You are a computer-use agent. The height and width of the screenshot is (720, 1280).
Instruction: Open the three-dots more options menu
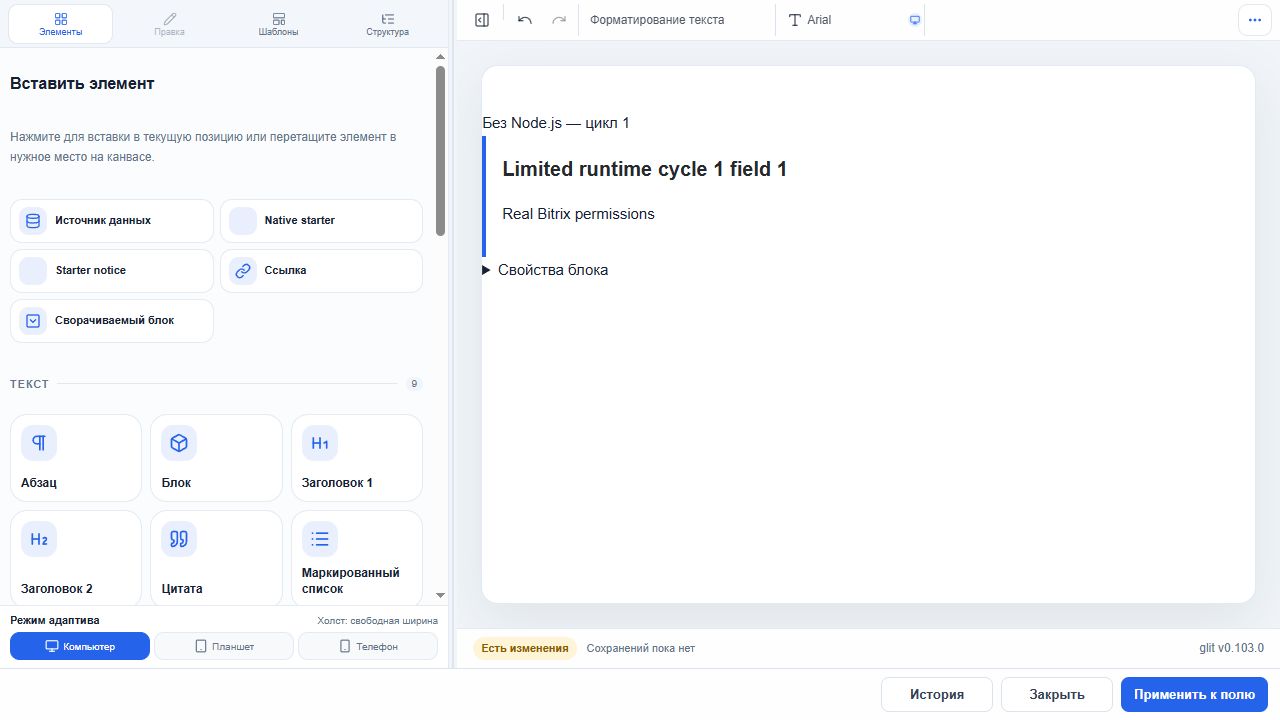pyautogui.click(x=1255, y=20)
